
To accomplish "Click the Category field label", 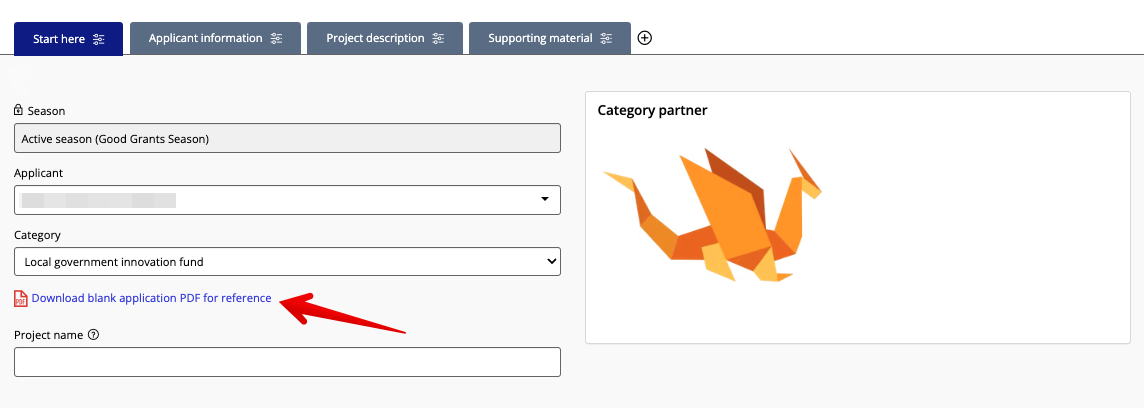I will [x=37, y=235].
